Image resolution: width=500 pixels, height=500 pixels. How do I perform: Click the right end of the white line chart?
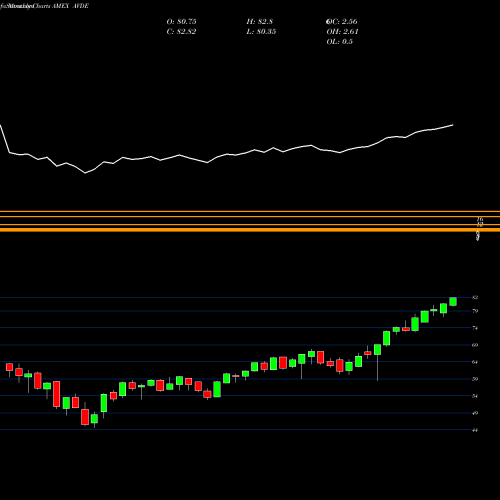tap(453, 125)
